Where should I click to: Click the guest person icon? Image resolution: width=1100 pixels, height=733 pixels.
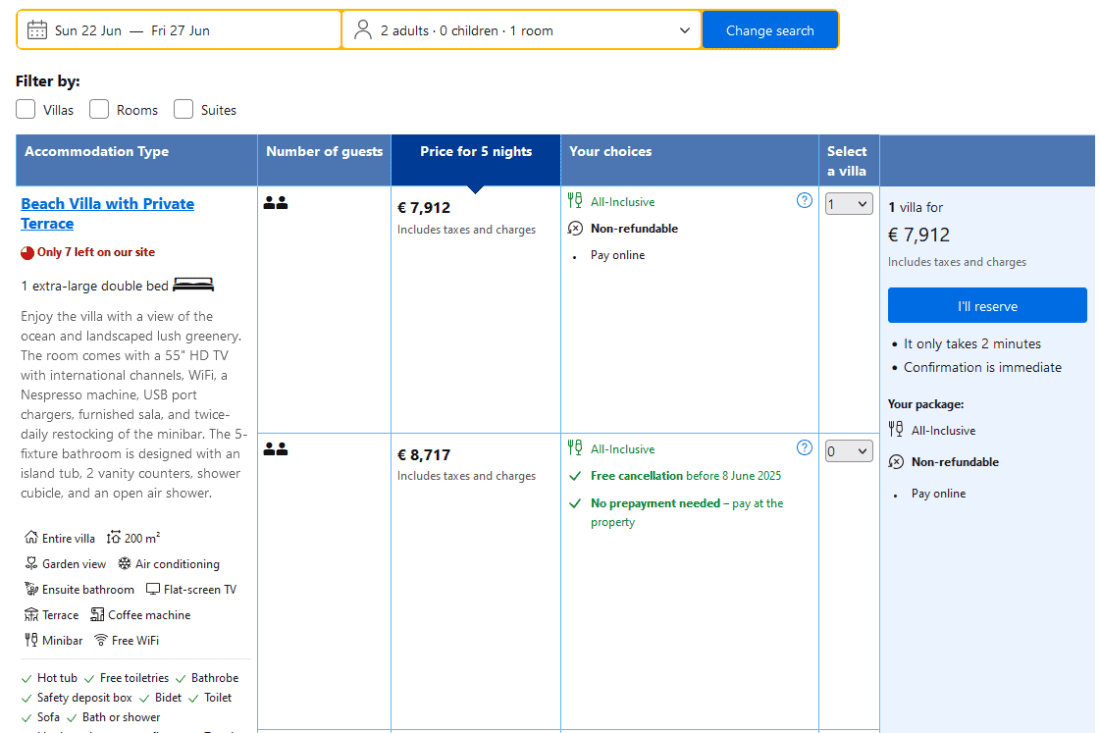click(363, 30)
